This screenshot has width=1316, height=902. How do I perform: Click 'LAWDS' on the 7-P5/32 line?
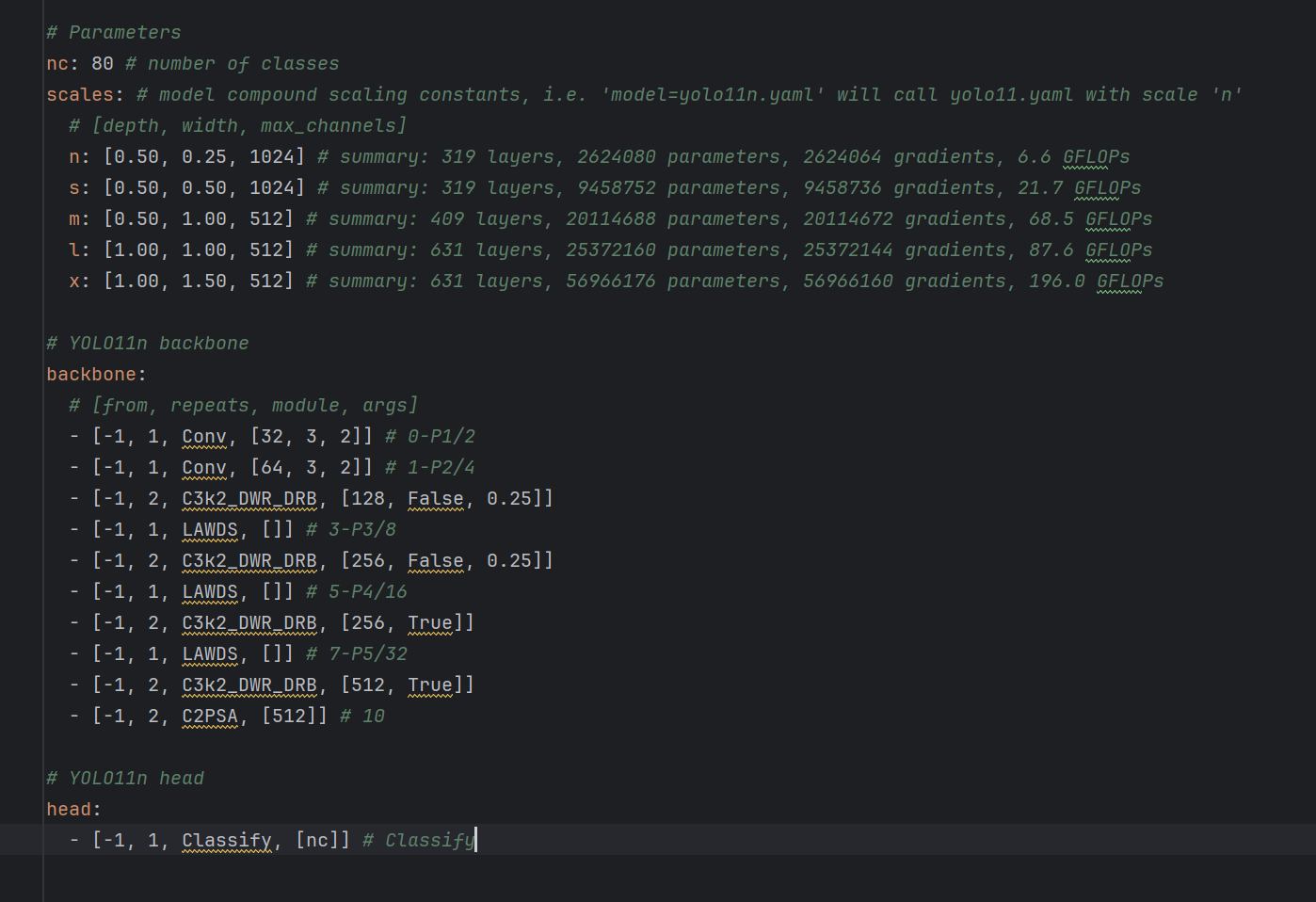click(x=210, y=653)
